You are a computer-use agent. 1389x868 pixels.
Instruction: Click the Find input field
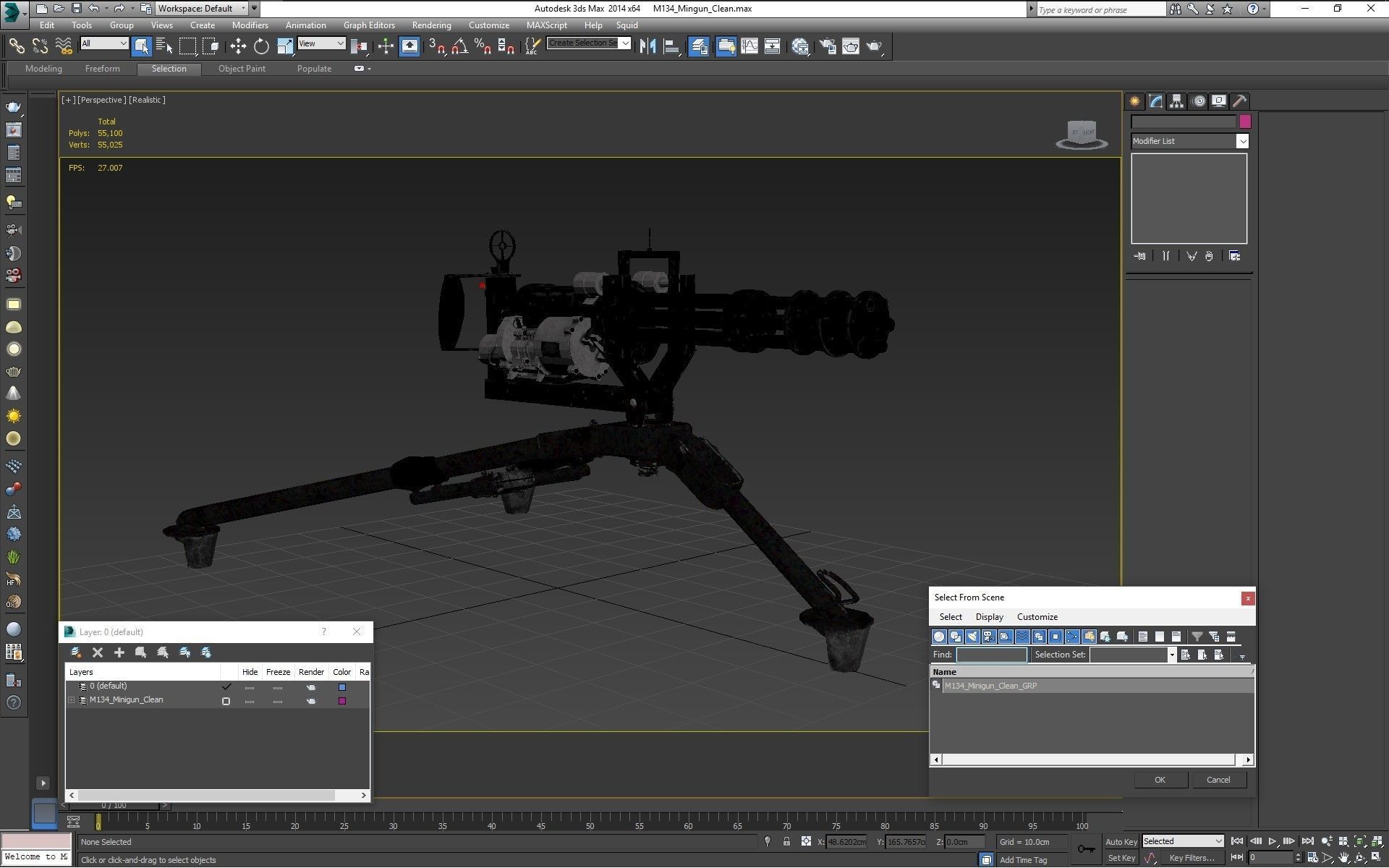[991, 655]
